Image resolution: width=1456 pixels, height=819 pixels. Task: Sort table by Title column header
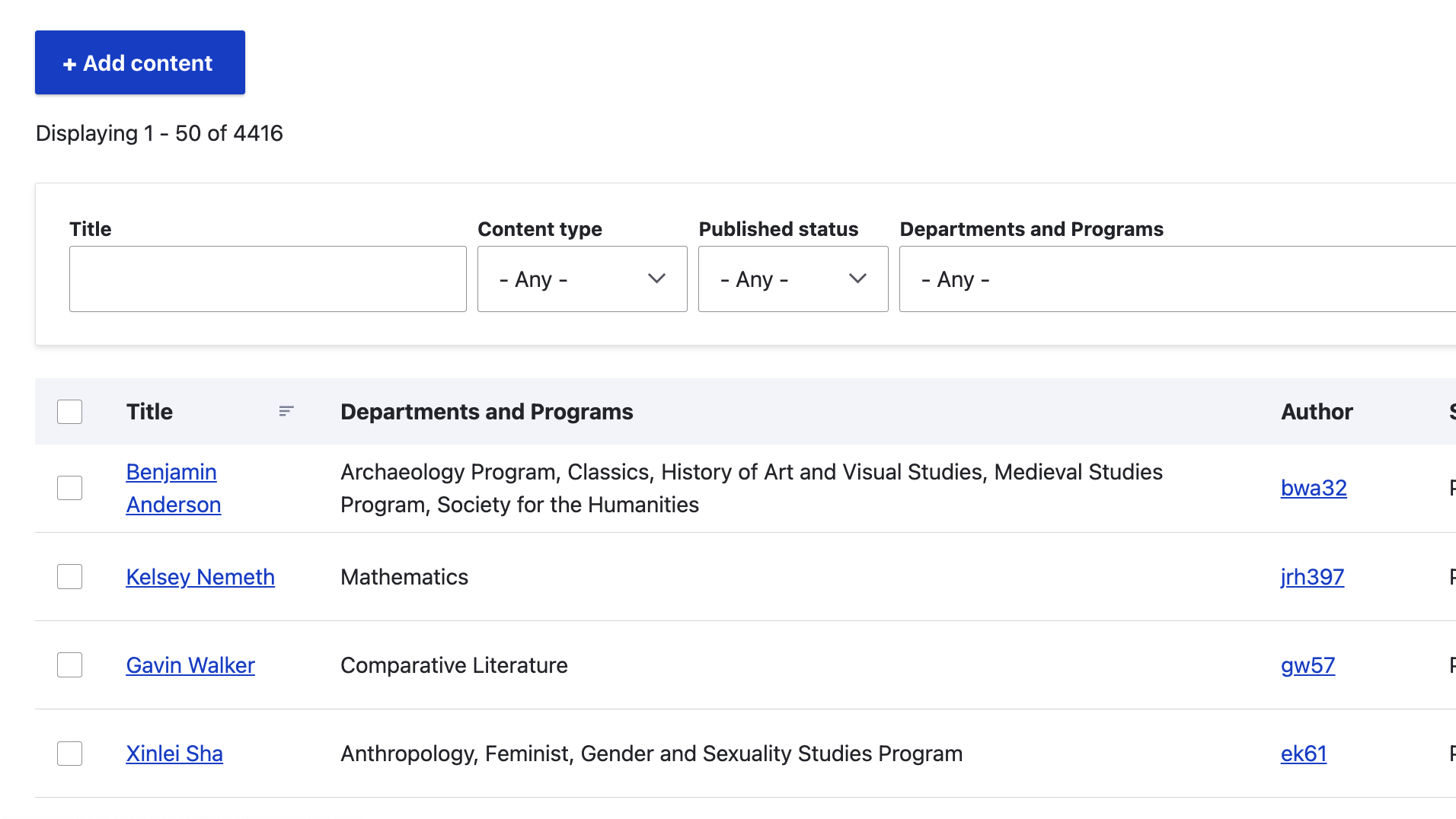click(149, 412)
